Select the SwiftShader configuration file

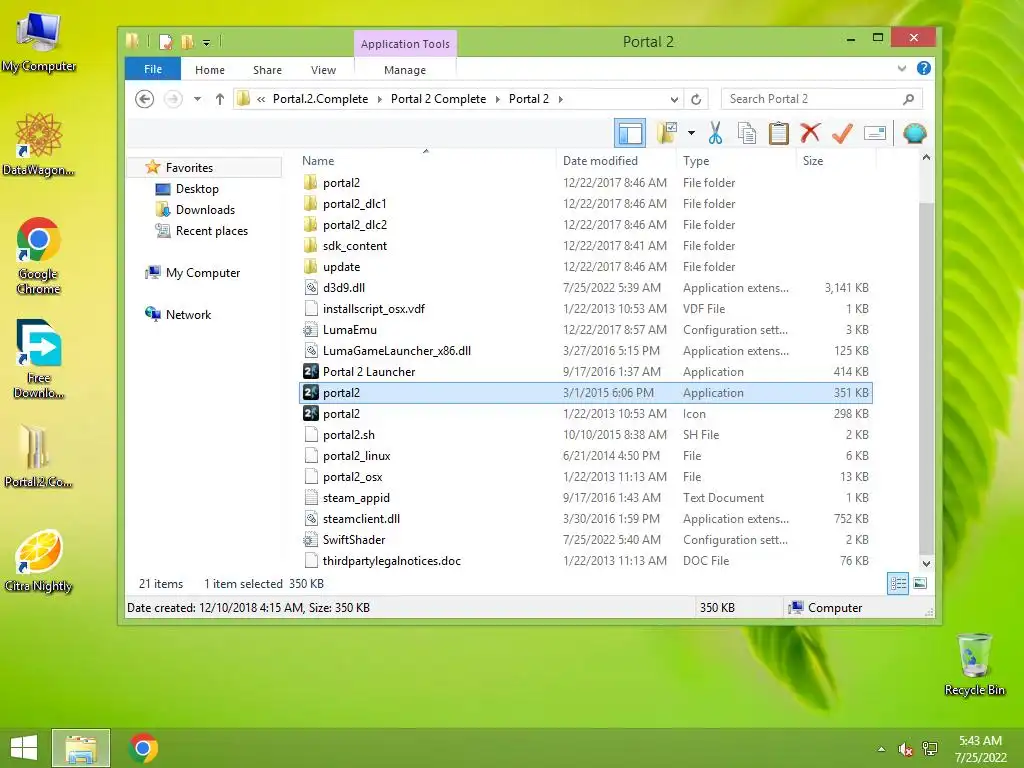[586, 539]
